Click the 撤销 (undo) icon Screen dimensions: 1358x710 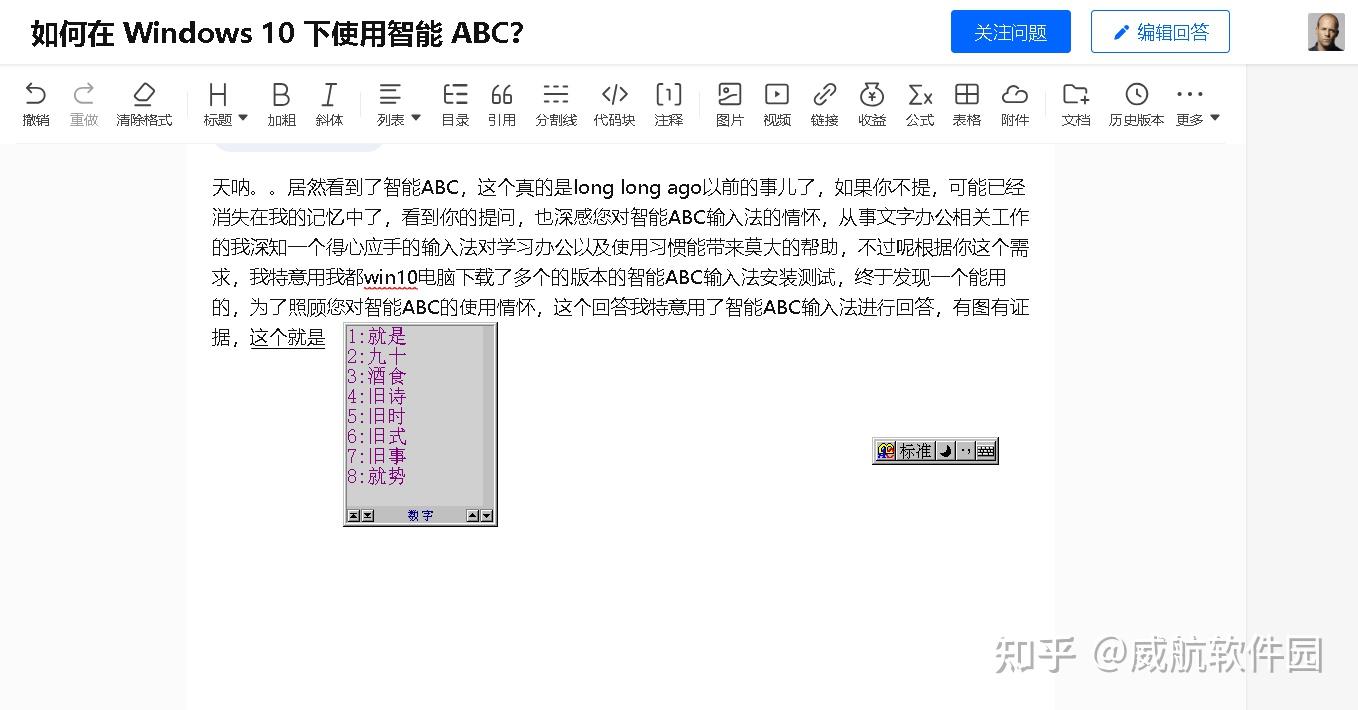35,104
